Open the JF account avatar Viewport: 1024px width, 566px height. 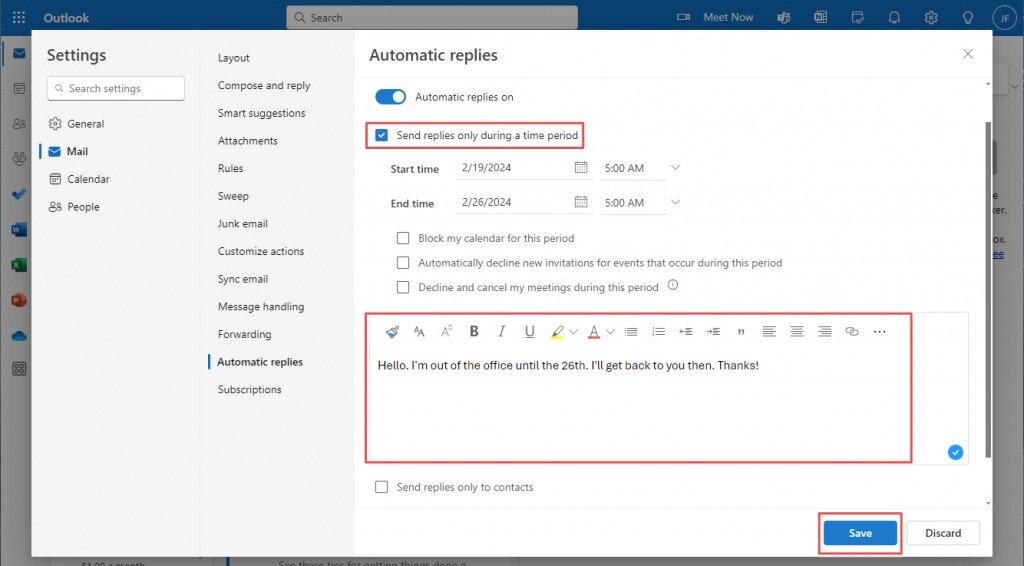click(x=1004, y=18)
